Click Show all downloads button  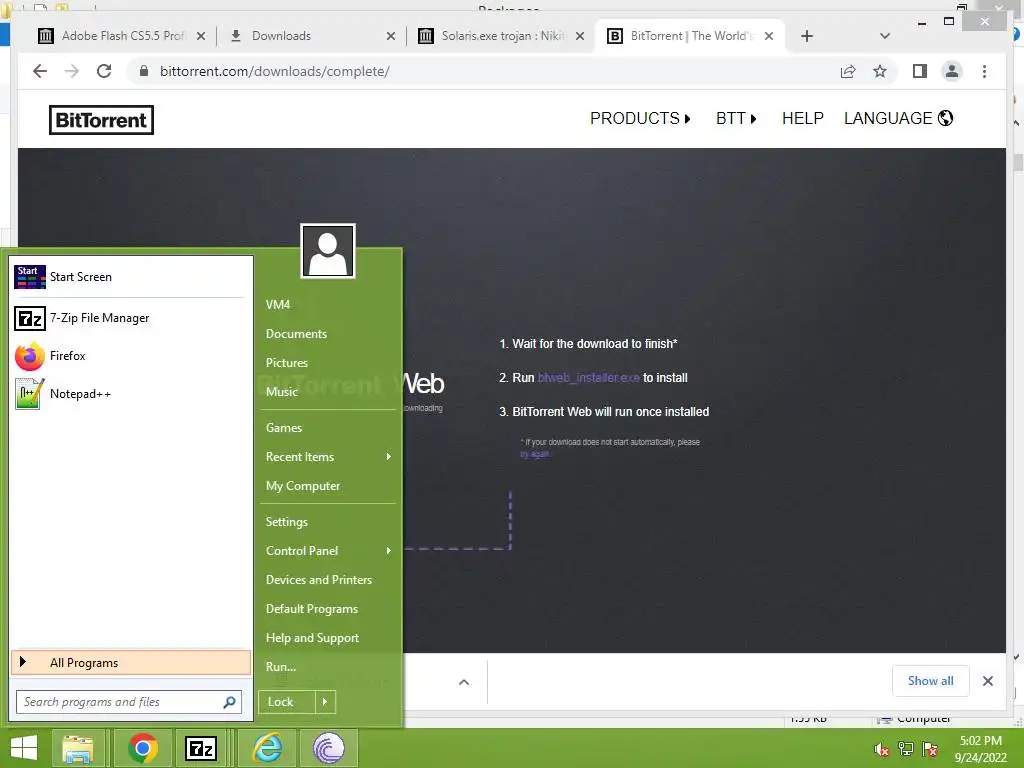point(931,681)
